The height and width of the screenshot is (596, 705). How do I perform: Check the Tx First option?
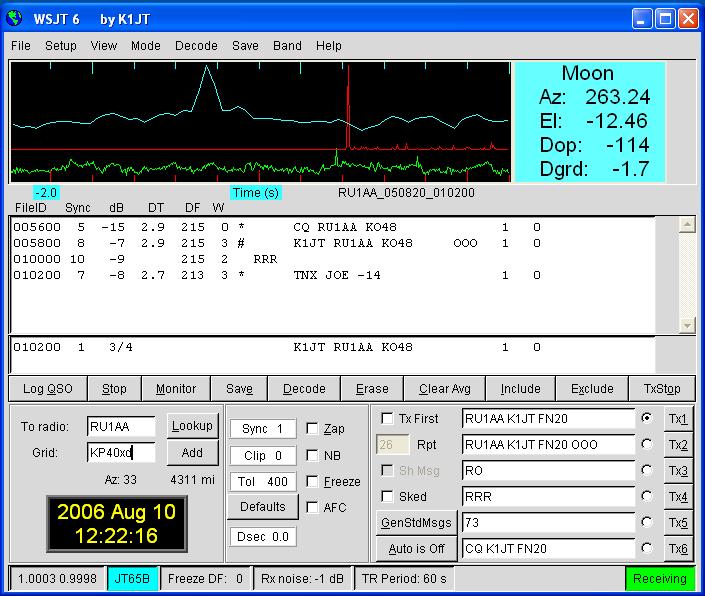(x=387, y=418)
